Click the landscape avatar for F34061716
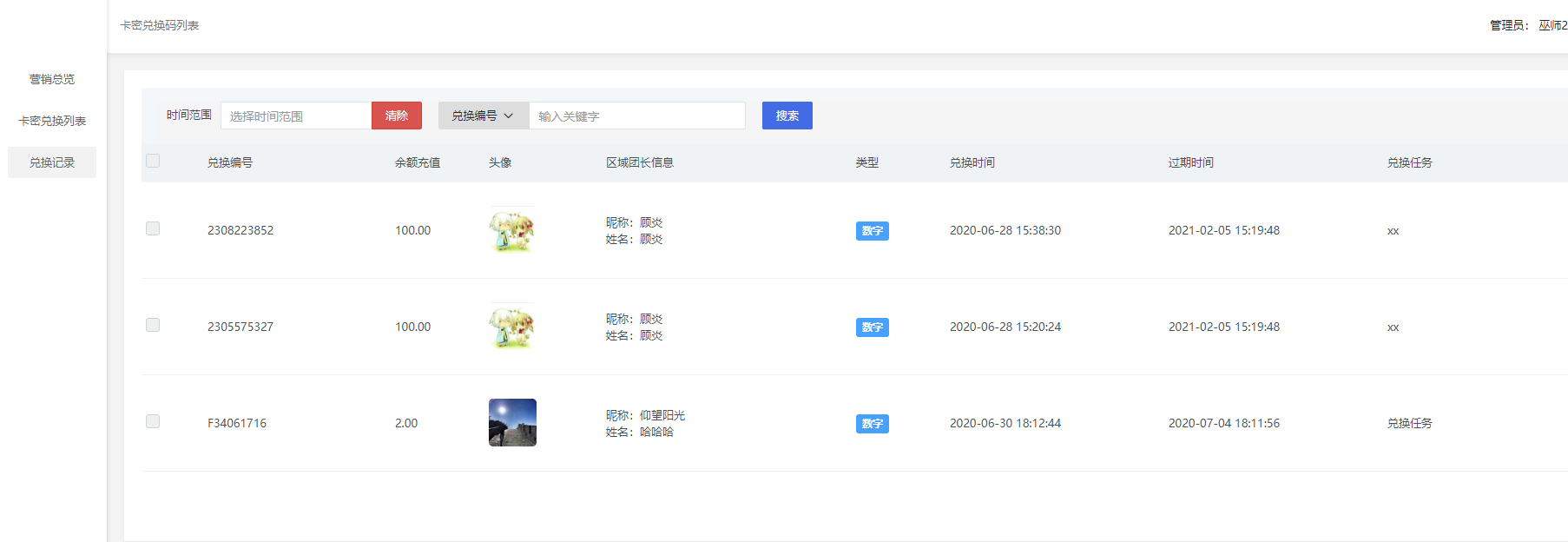 point(512,423)
